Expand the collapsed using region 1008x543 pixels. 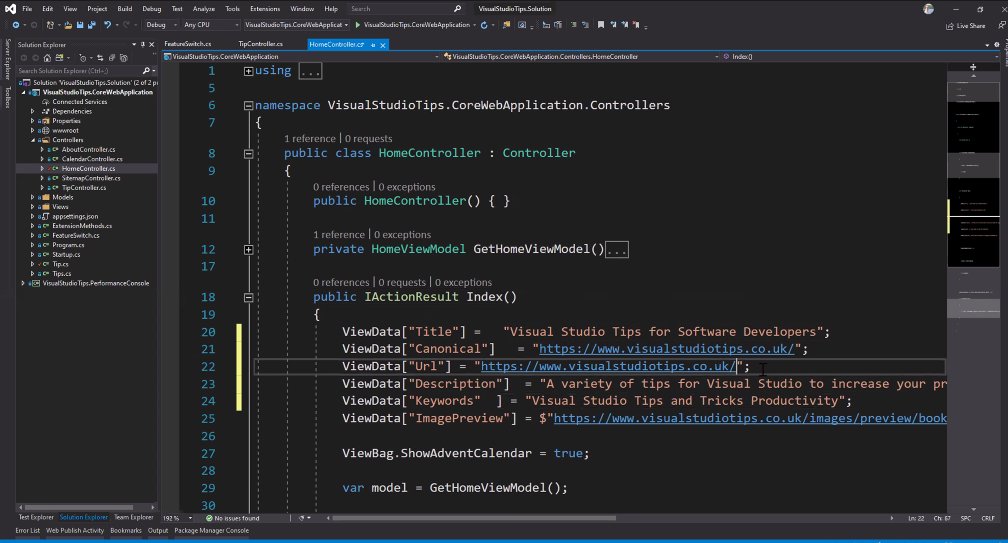coord(248,71)
